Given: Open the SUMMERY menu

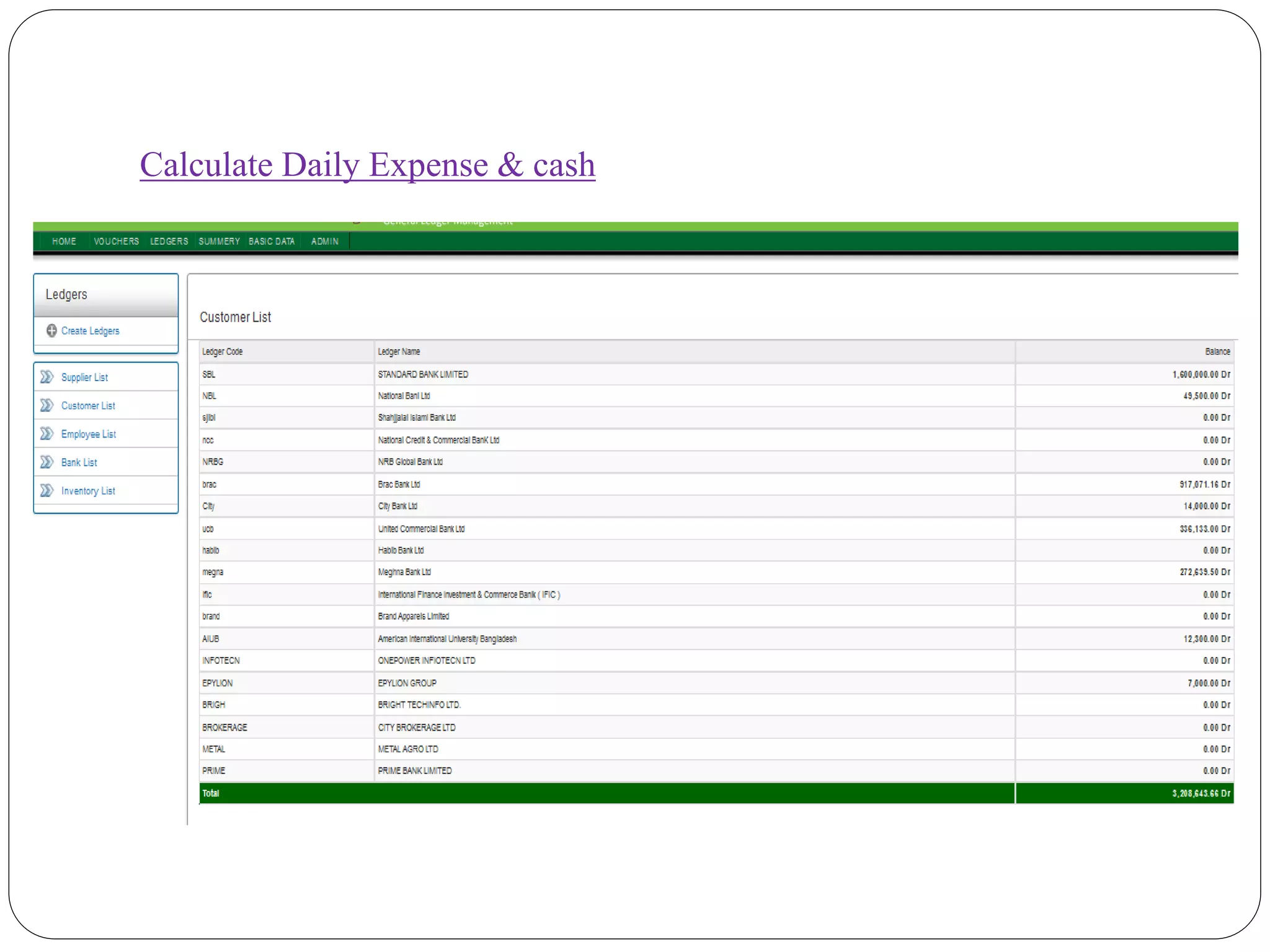Looking at the screenshot, I should [219, 241].
